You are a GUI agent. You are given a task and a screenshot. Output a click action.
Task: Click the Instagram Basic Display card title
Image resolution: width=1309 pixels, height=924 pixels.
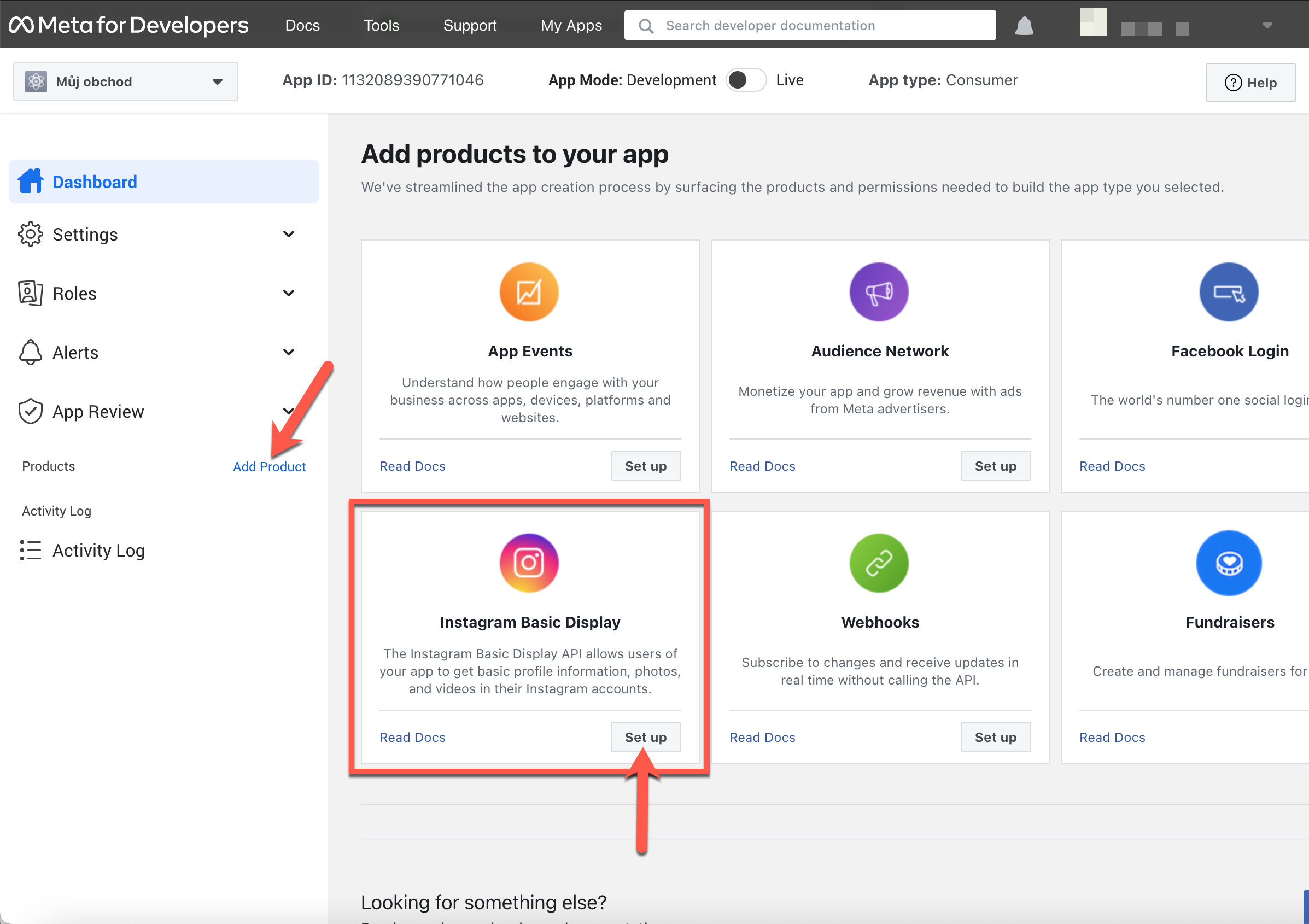tap(530, 622)
